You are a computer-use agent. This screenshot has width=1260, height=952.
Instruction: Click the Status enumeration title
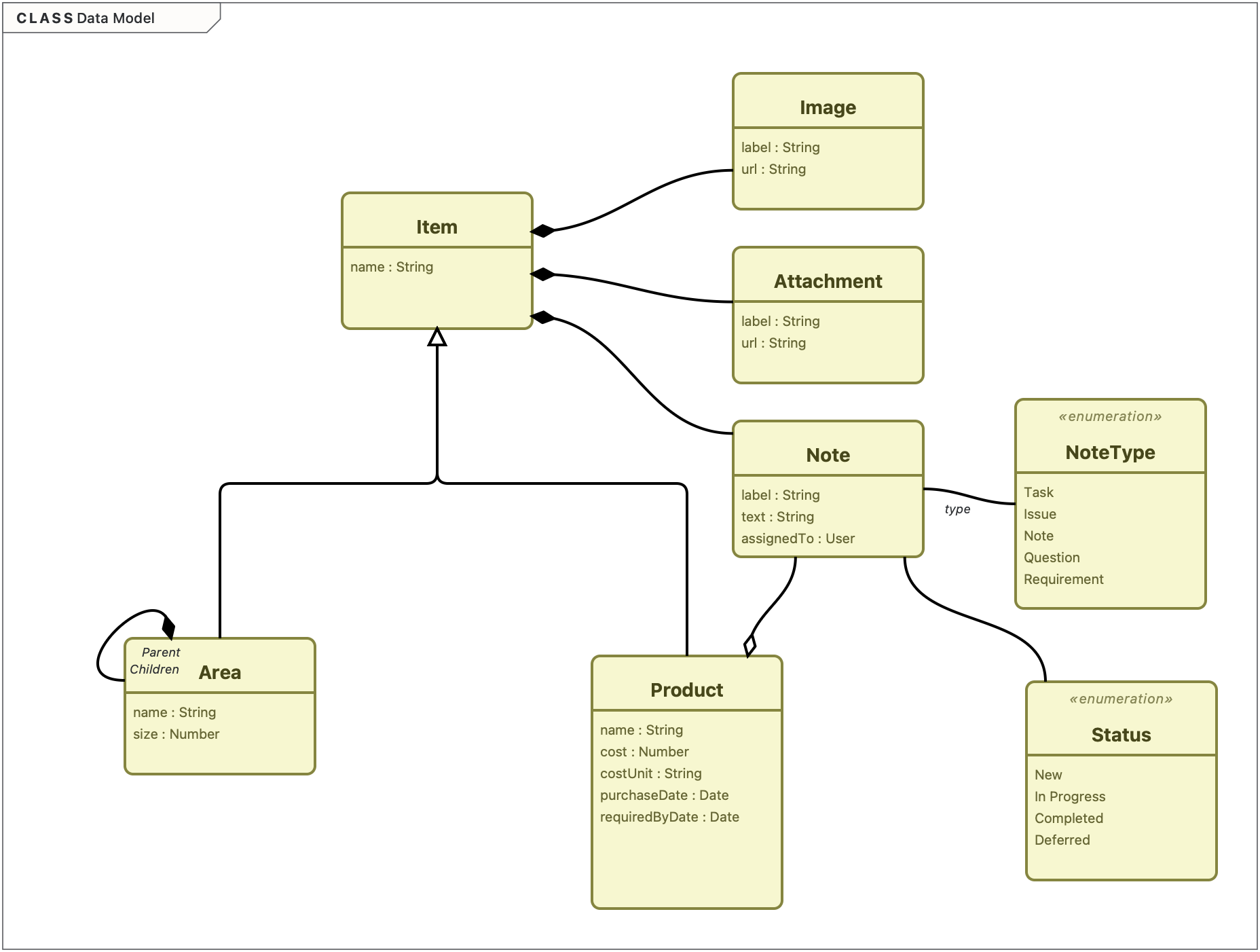coord(1121,735)
